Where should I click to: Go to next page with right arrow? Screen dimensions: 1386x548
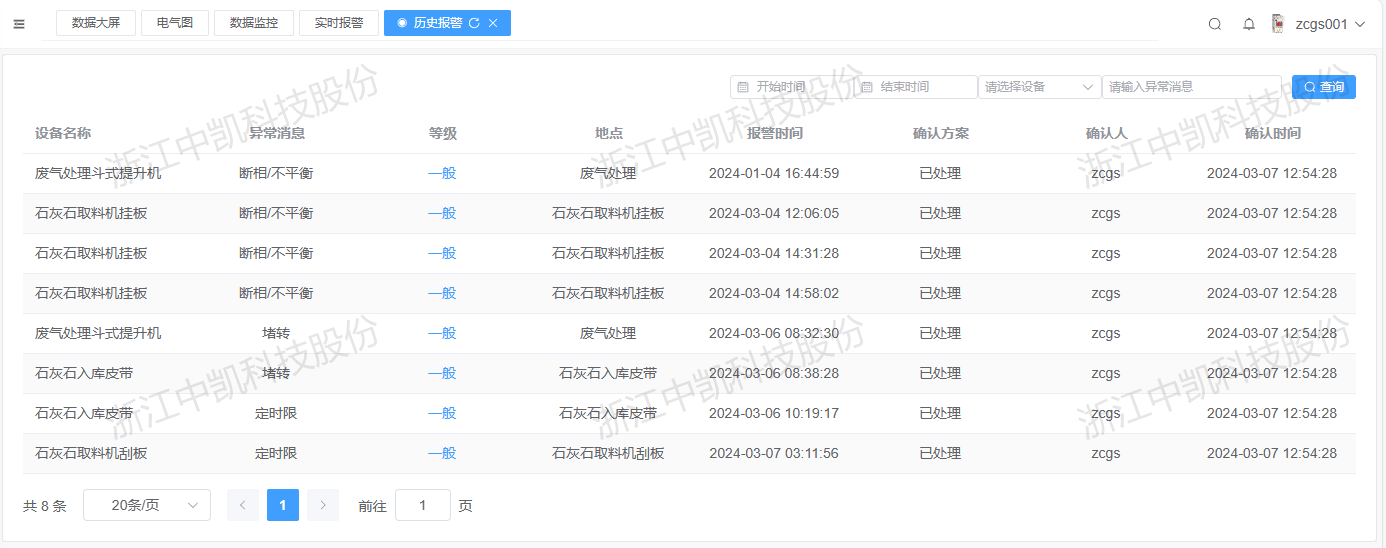322,505
